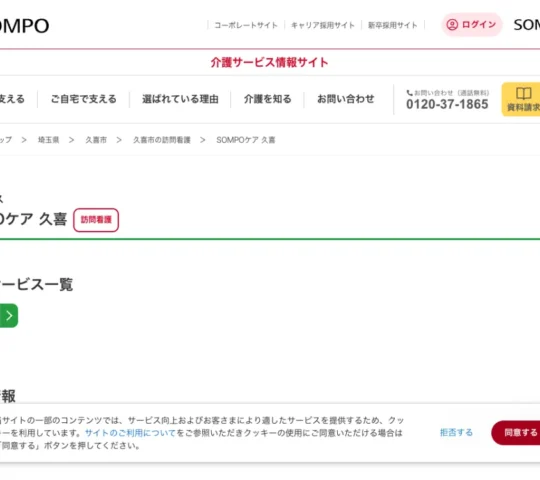
Task: Click the 資料請求 booklet button
Action: pyautogui.click(x=521, y=99)
